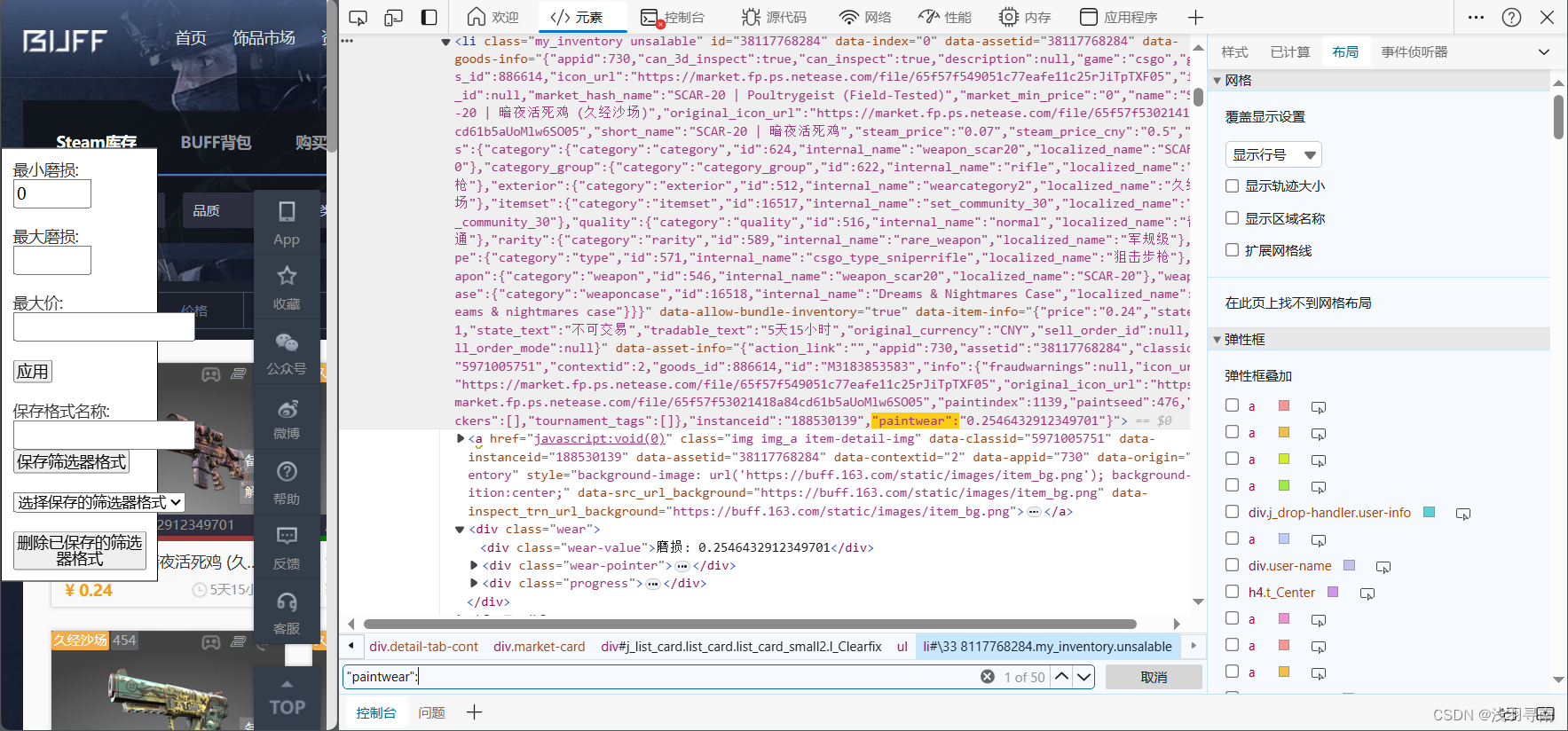Viewport: 1568px width, 731px height.
Task: Collapse the 弹性框 section
Action: click(1217, 340)
